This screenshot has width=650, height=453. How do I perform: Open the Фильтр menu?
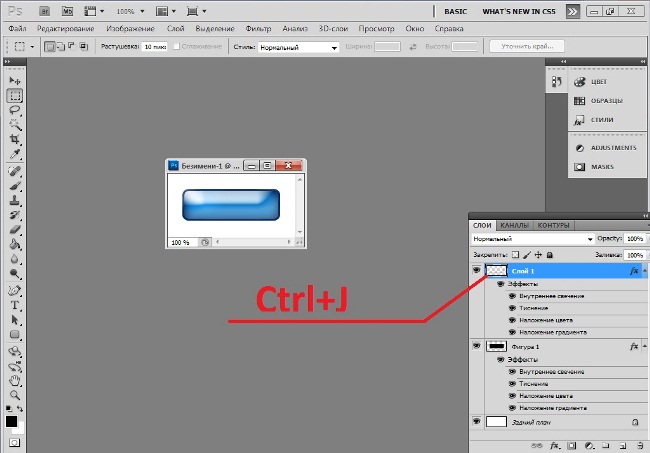coord(258,29)
